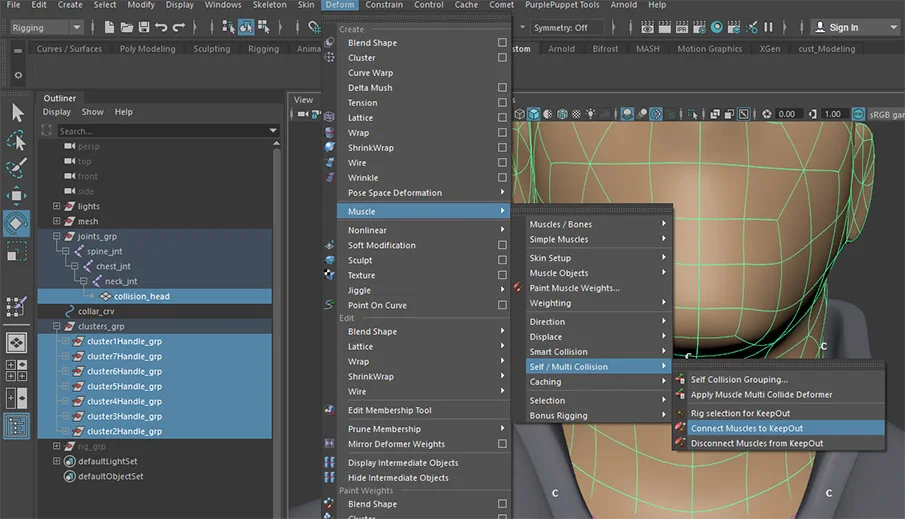Open Mirror Deformer Weights option box
Viewport: 905px width, 519px height.
point(502,444)
